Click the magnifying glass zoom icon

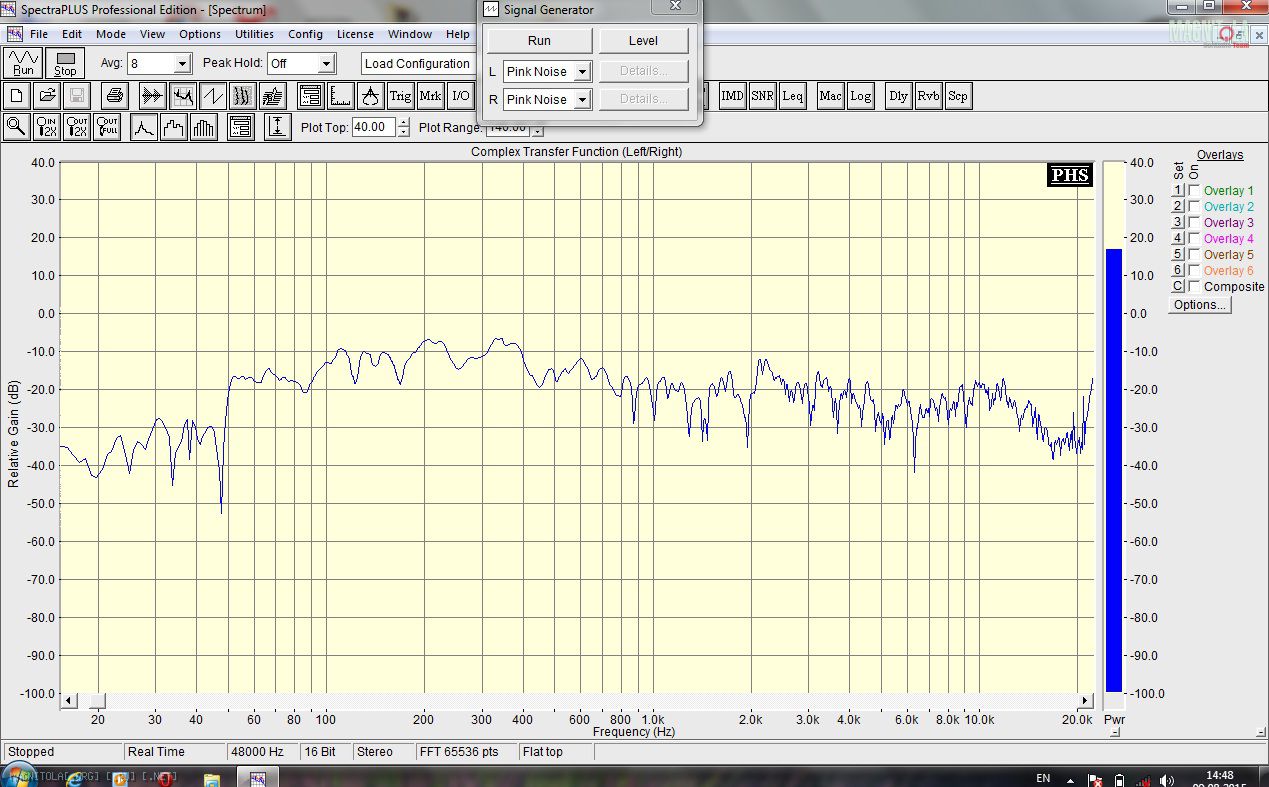pyautogui.click(x=17, y=127)
